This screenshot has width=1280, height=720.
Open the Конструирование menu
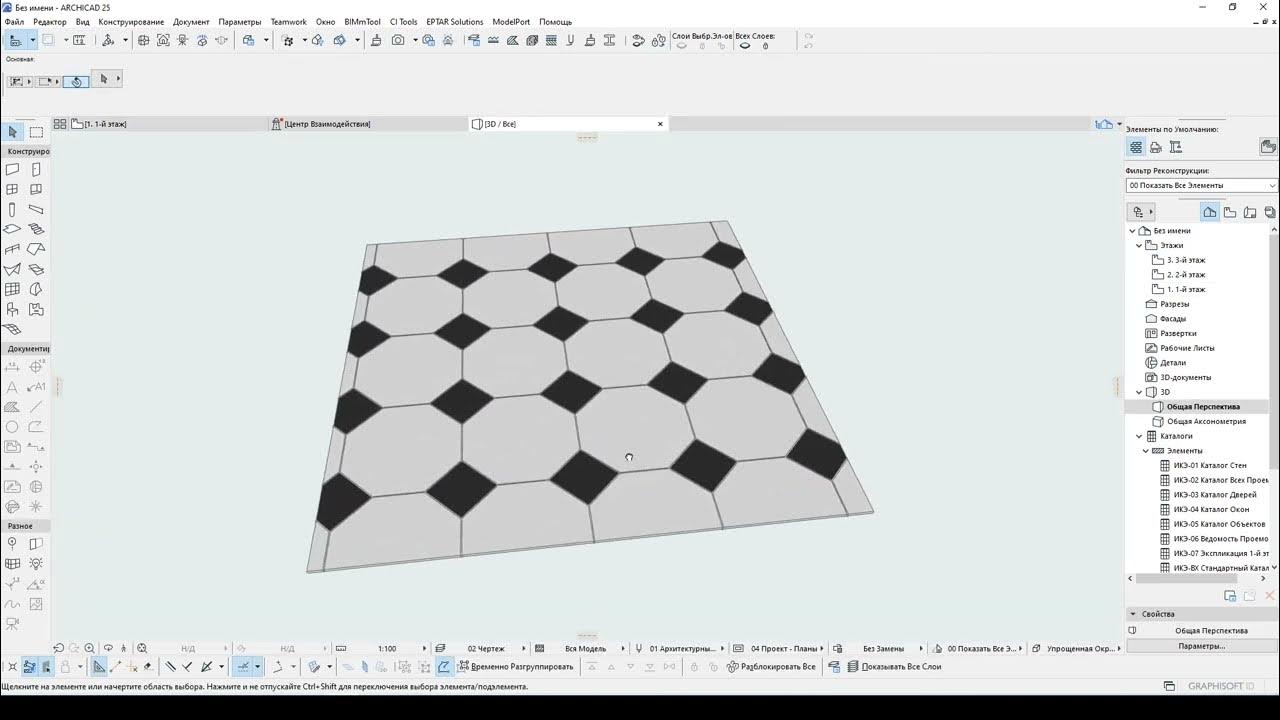coord(131,21)
